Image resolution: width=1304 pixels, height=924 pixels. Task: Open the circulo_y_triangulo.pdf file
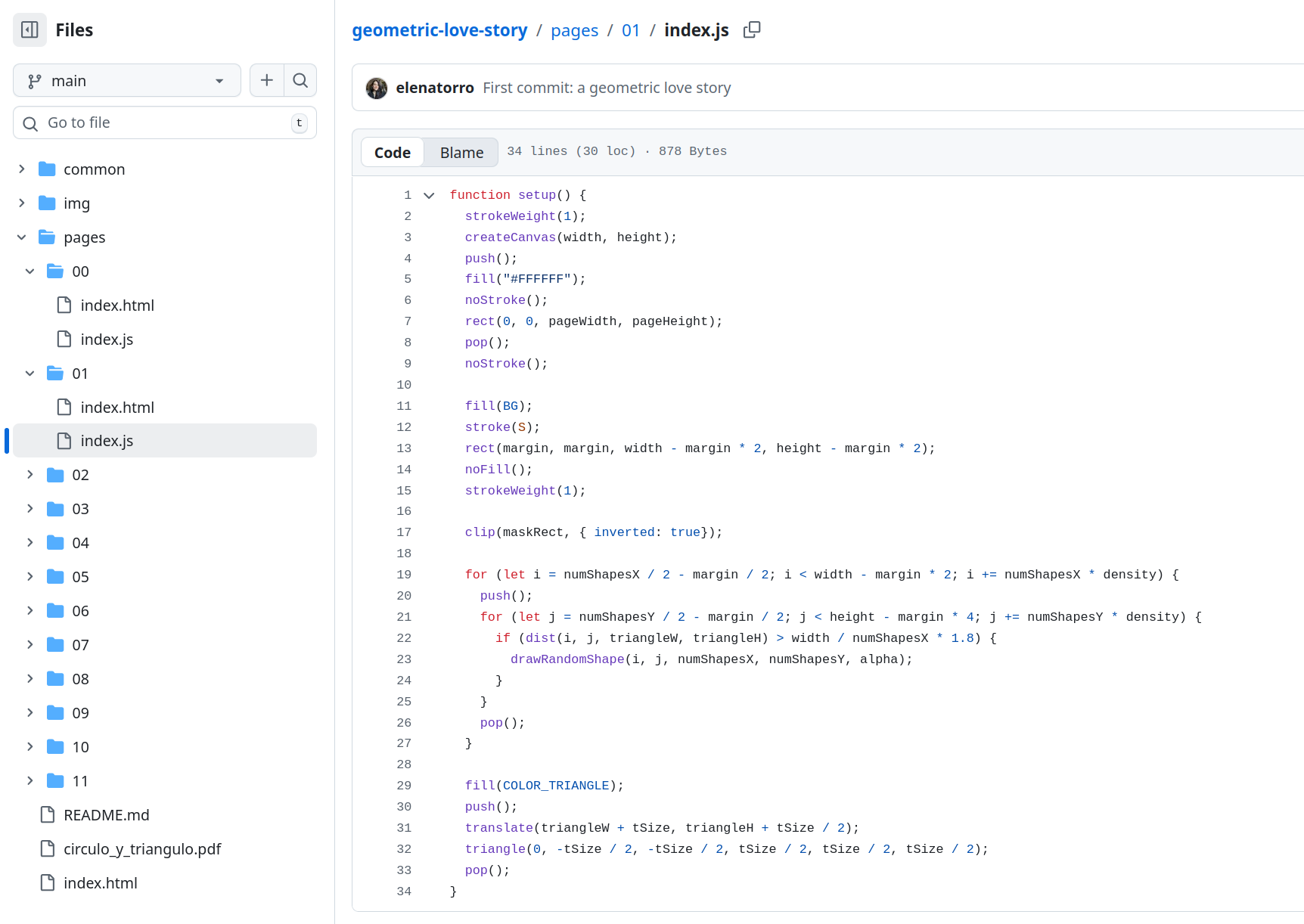[141, 849]
